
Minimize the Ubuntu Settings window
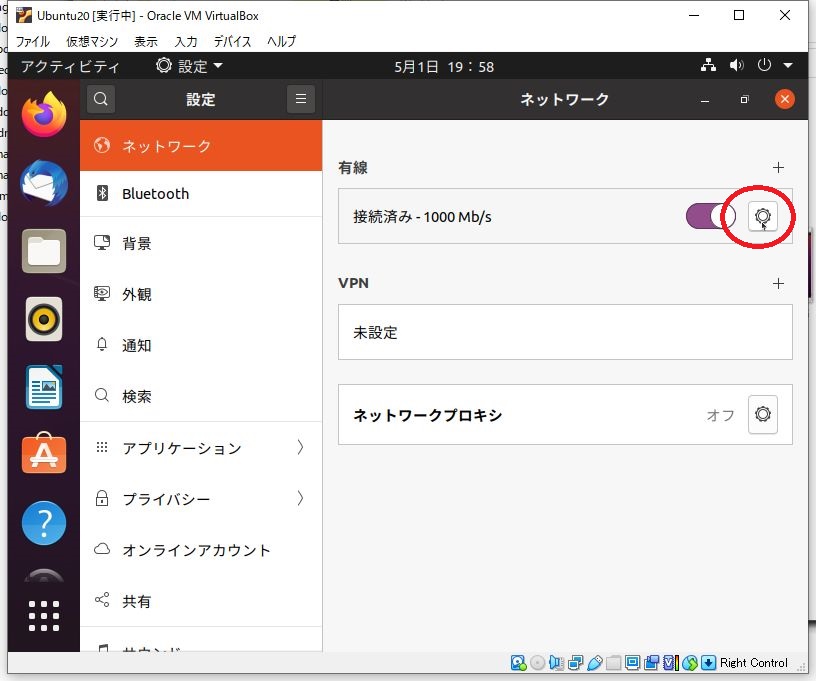705,100
